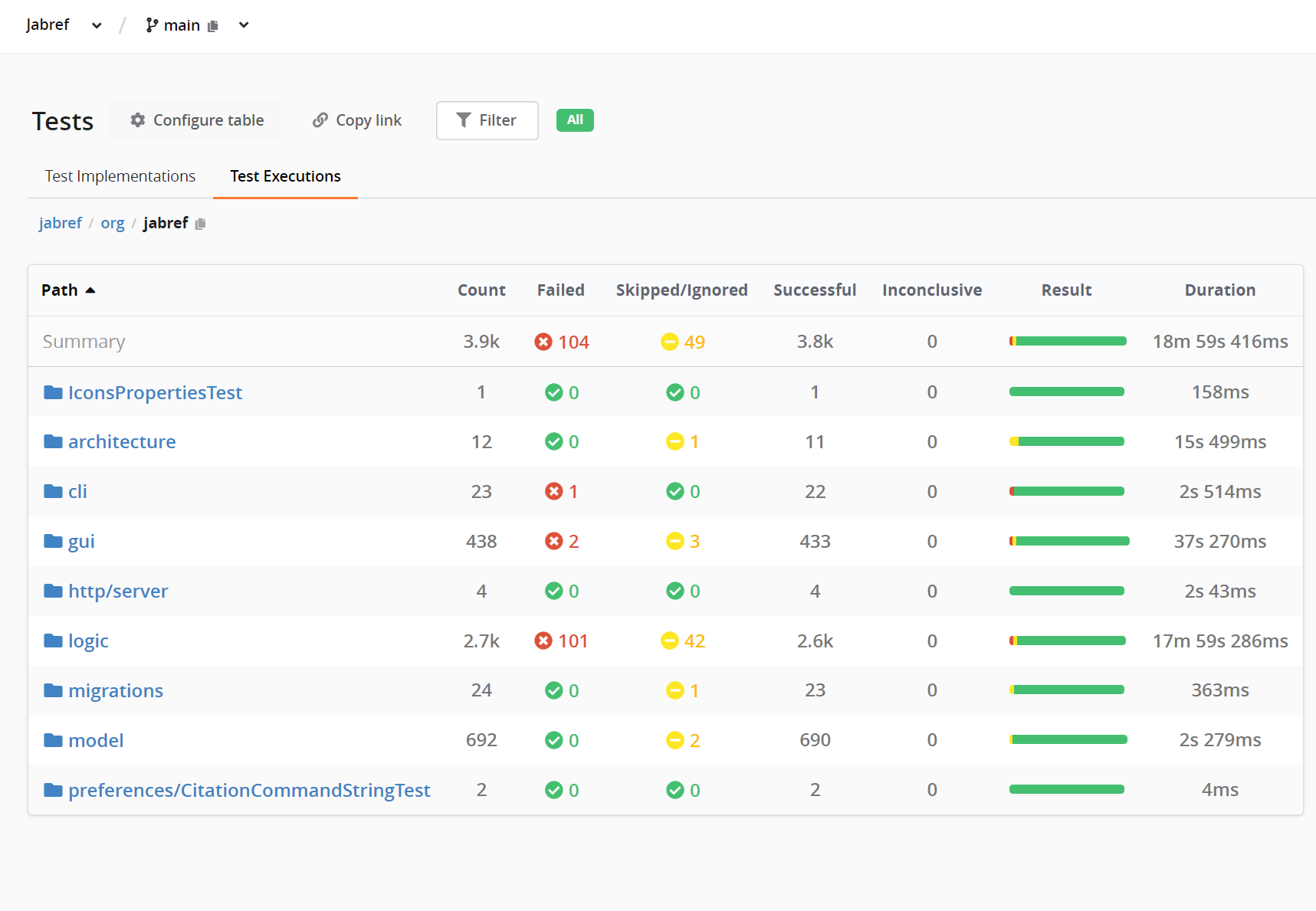Click failed count 101 in logic row
Screen dimensions: 1316x911
[x=573, y=641]
